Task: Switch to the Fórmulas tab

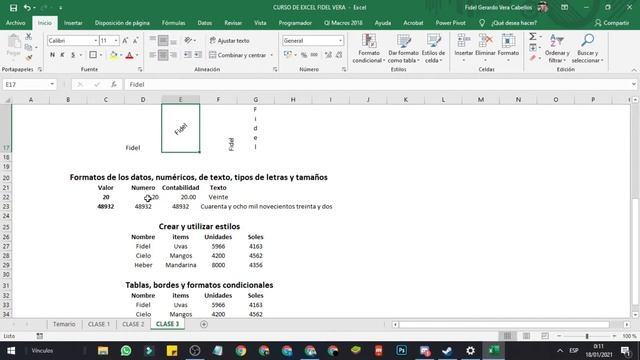Action: point(173,23)
